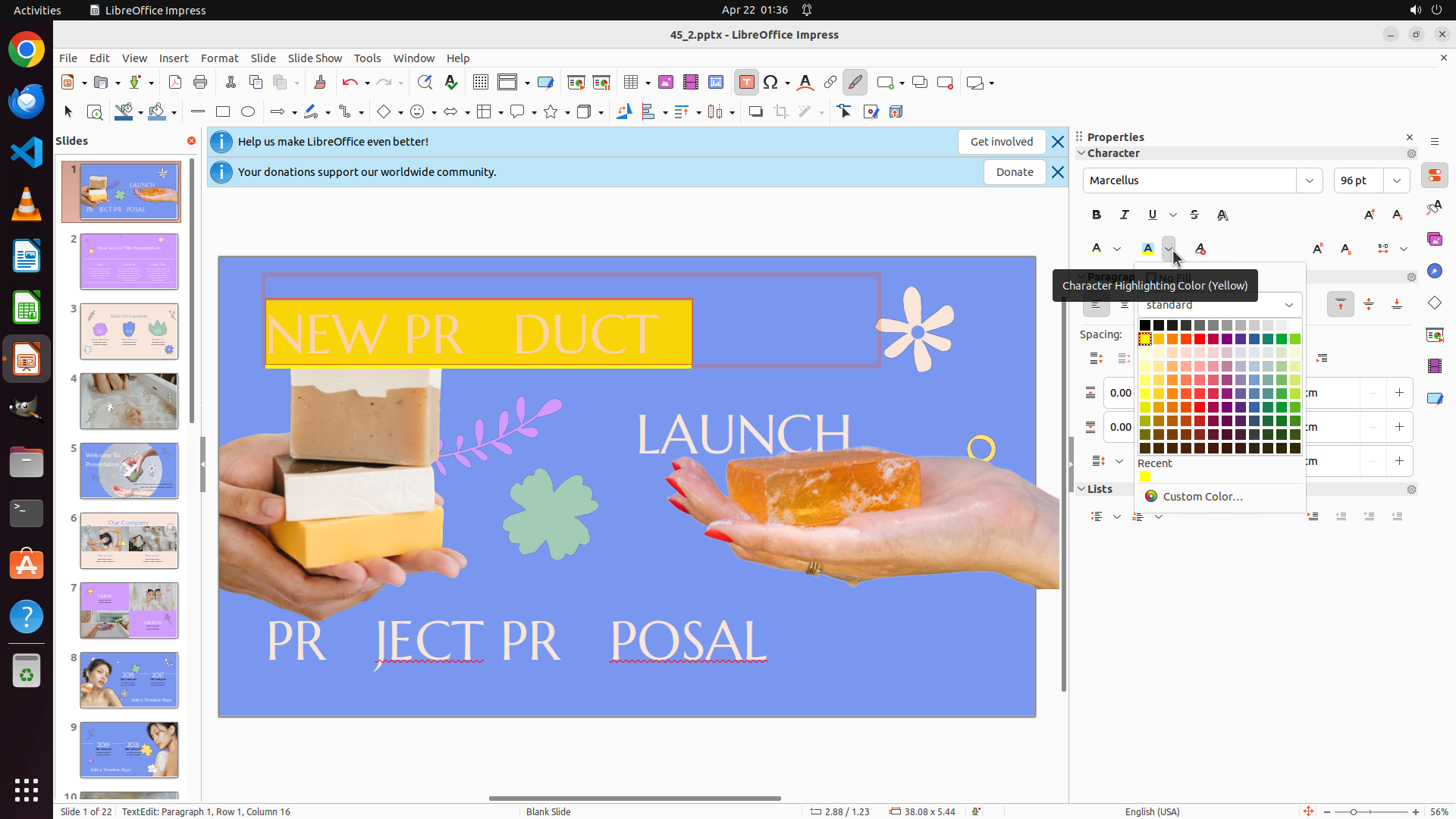Click the Clone Formatting paintbrush icon
This screenshot has width=1456, height=819.
pyautogui.click(x=319, y=83)
